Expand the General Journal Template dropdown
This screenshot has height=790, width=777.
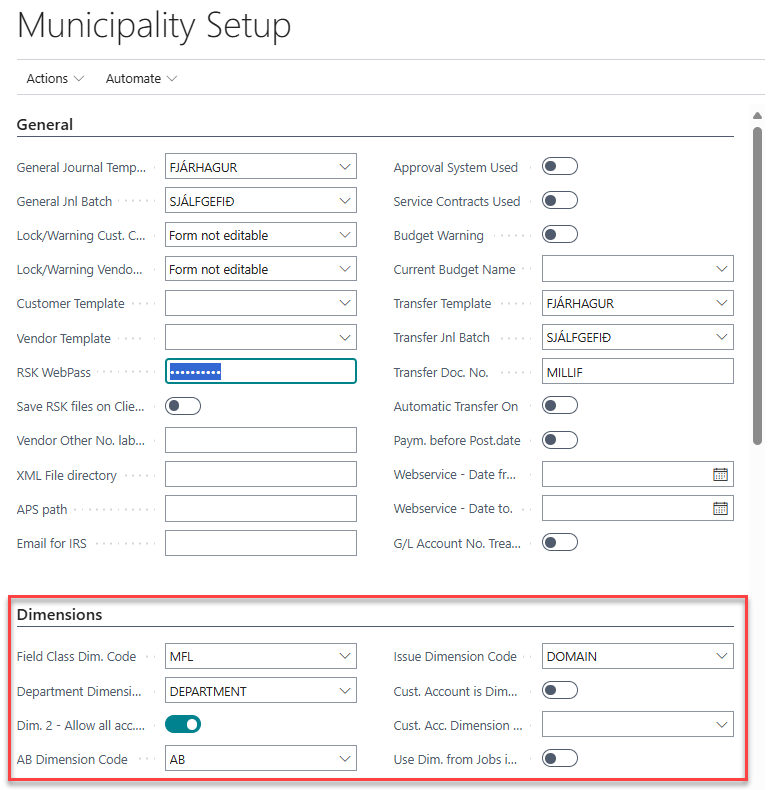pyautogui.click(x=345, y=167)
